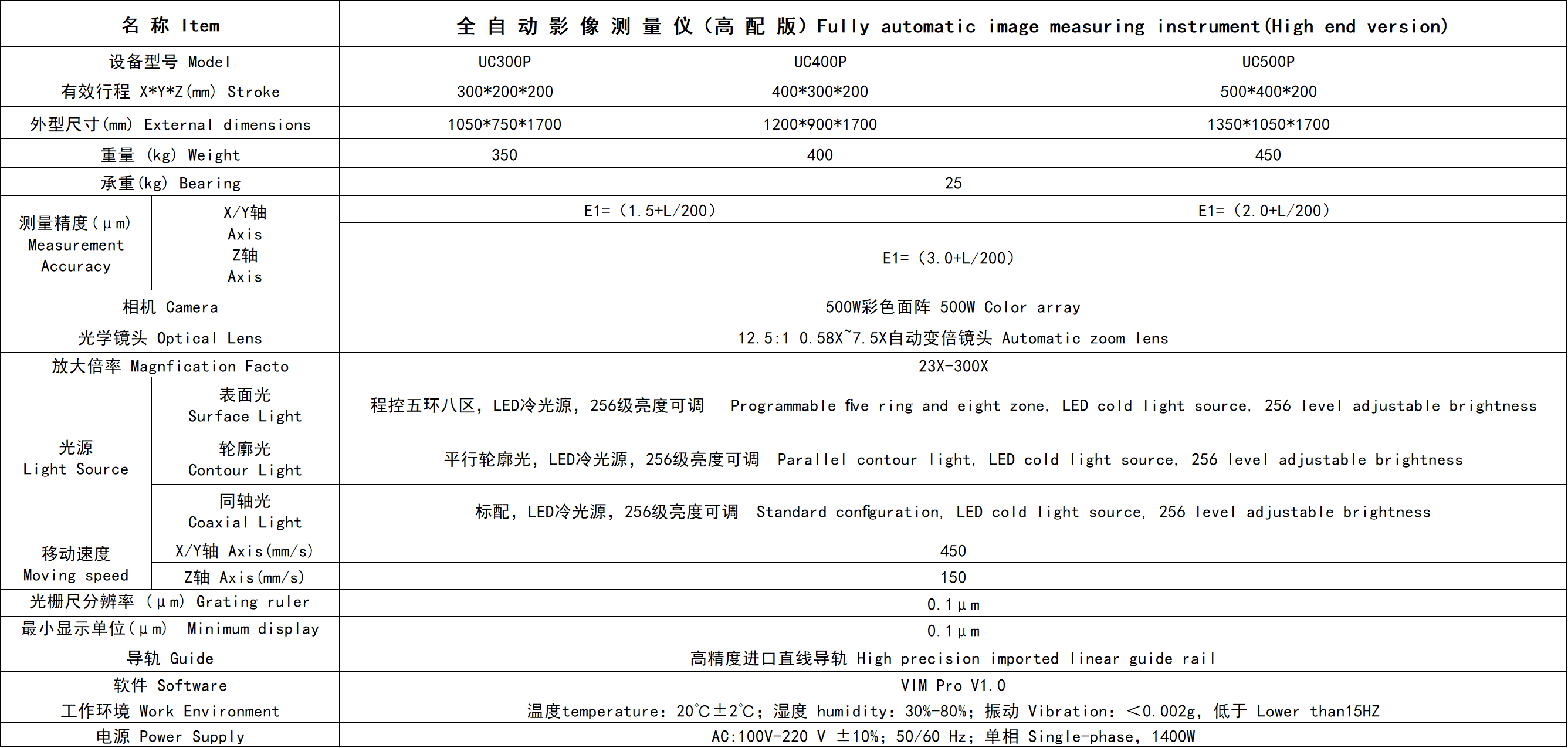Select the '相机 Camera' row label
1568x748 pixels.
click(171, 307)
